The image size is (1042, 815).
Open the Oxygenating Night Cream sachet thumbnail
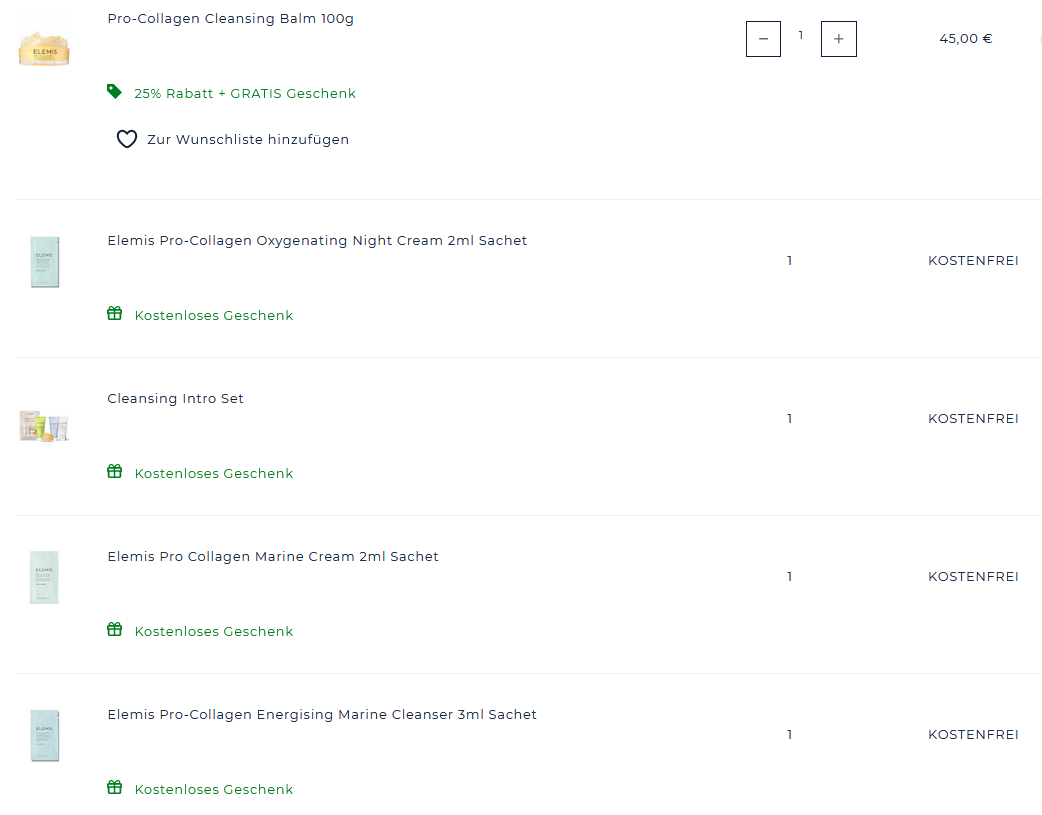click(x=44, y=262)
